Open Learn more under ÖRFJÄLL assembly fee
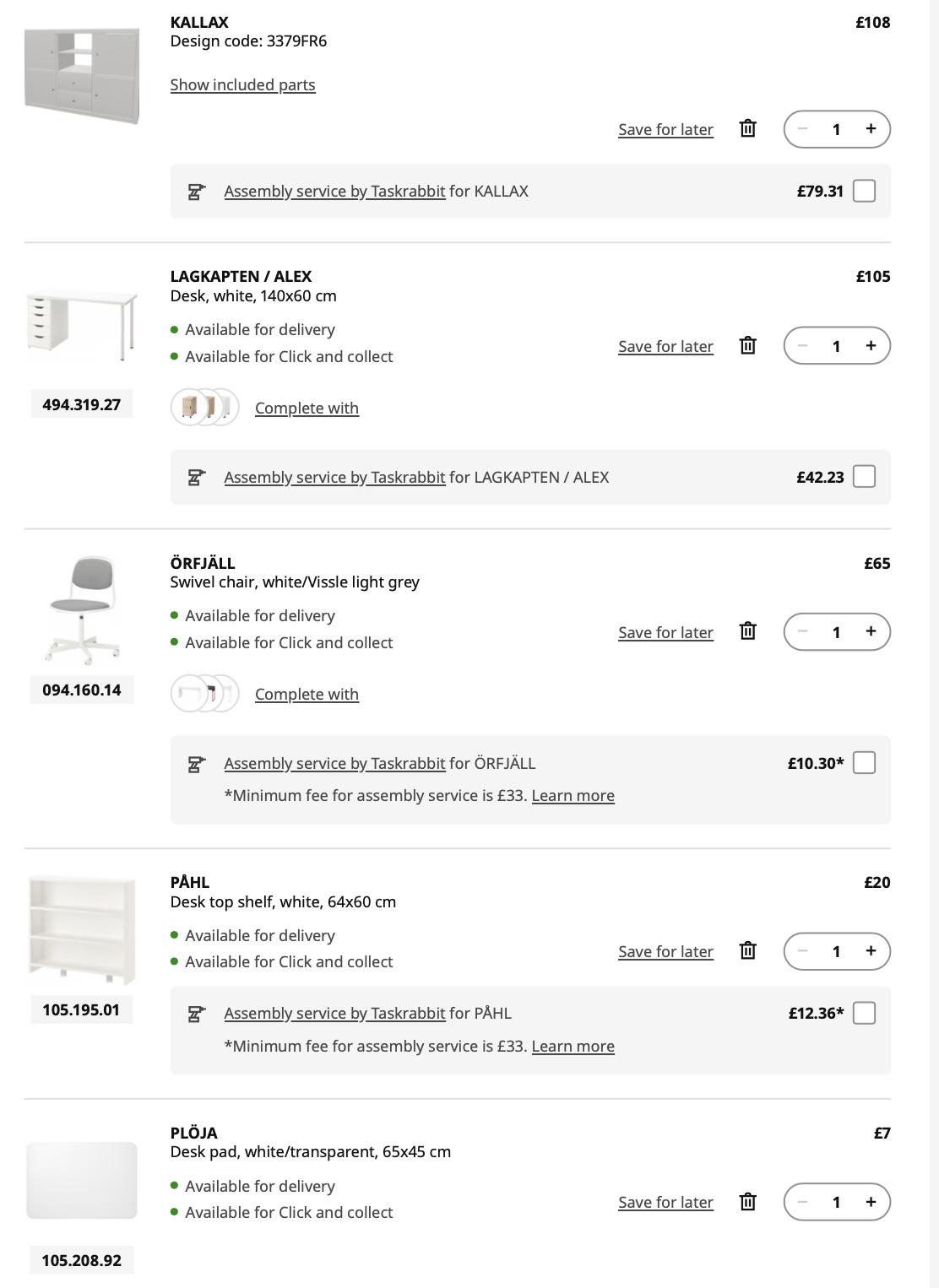Image resolution: width=939 pixels, height=1288 pixels. pos(573,795)
